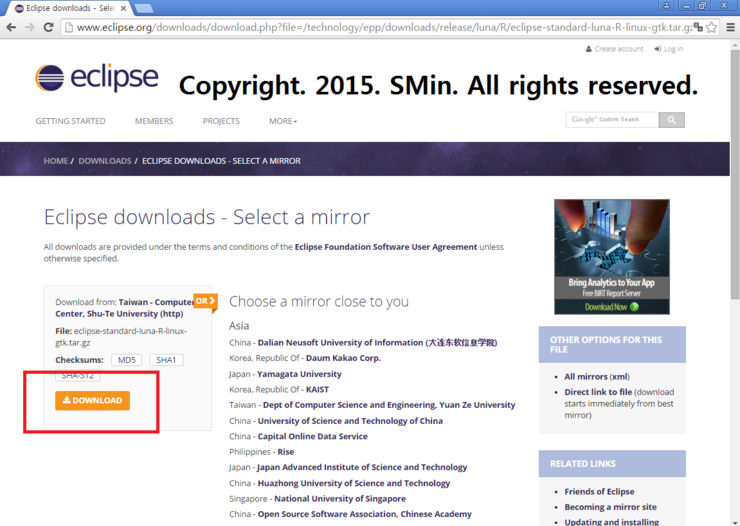
Task: Open Eclipse Foundation Software User Agreement
Action: click(386, 247)
